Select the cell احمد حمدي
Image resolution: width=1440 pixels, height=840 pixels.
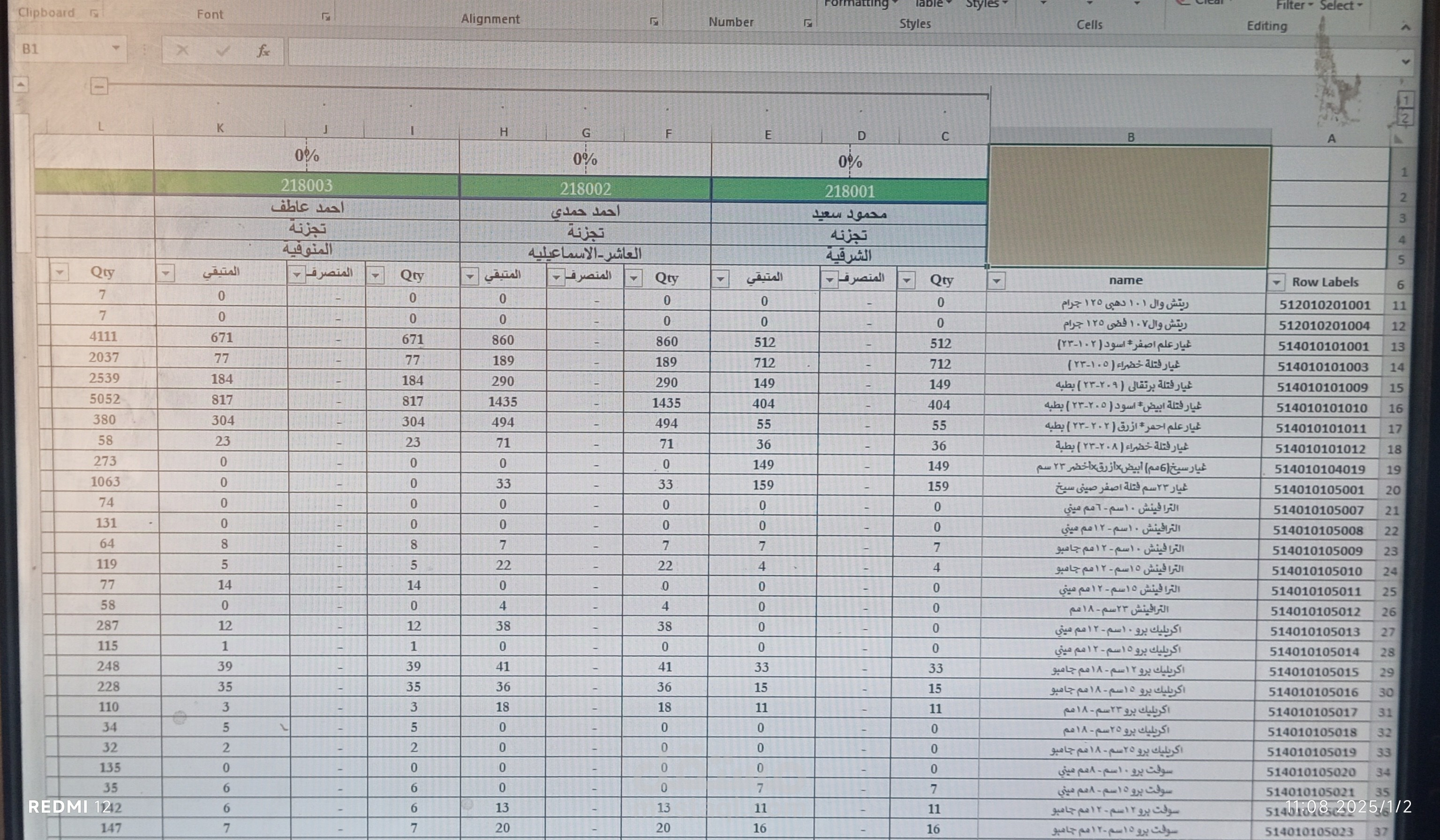point(586,211)
